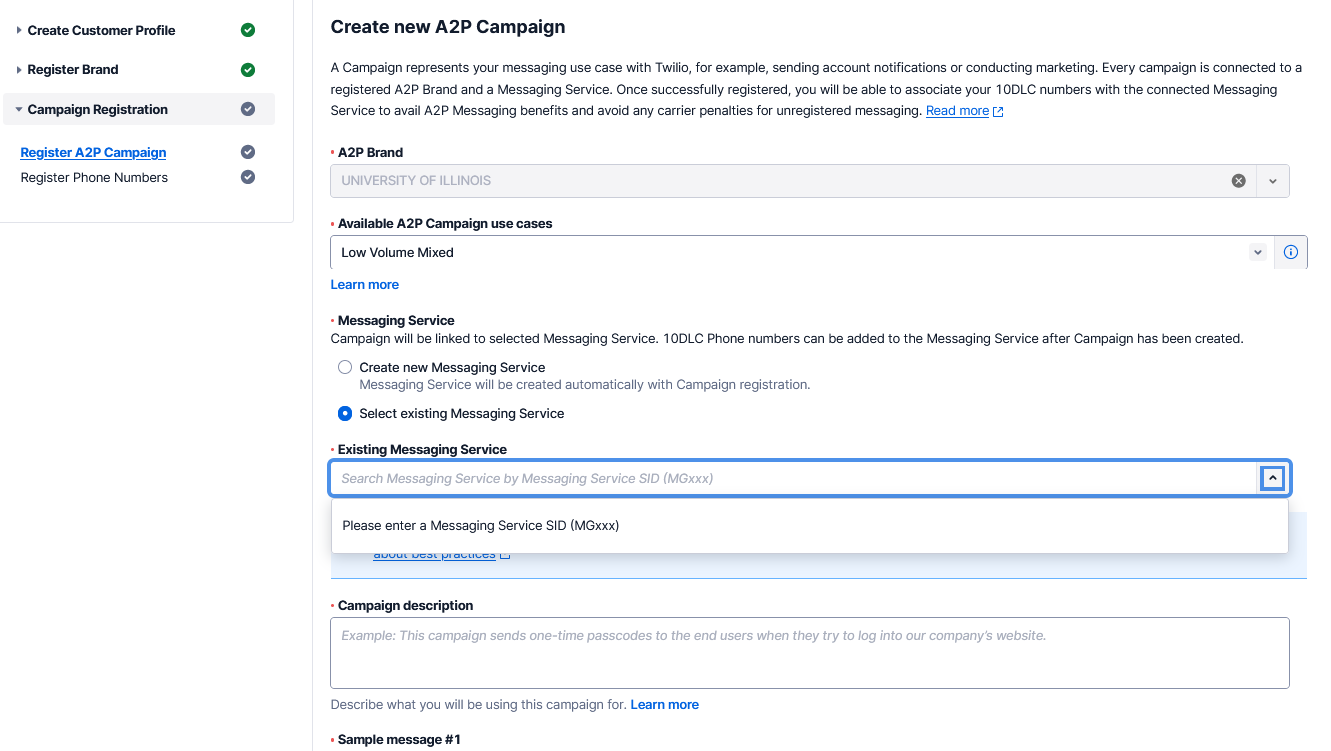Click green checkmark beside Register Brand
Screen dimensions: 1331x751
(x=248, y=69)
